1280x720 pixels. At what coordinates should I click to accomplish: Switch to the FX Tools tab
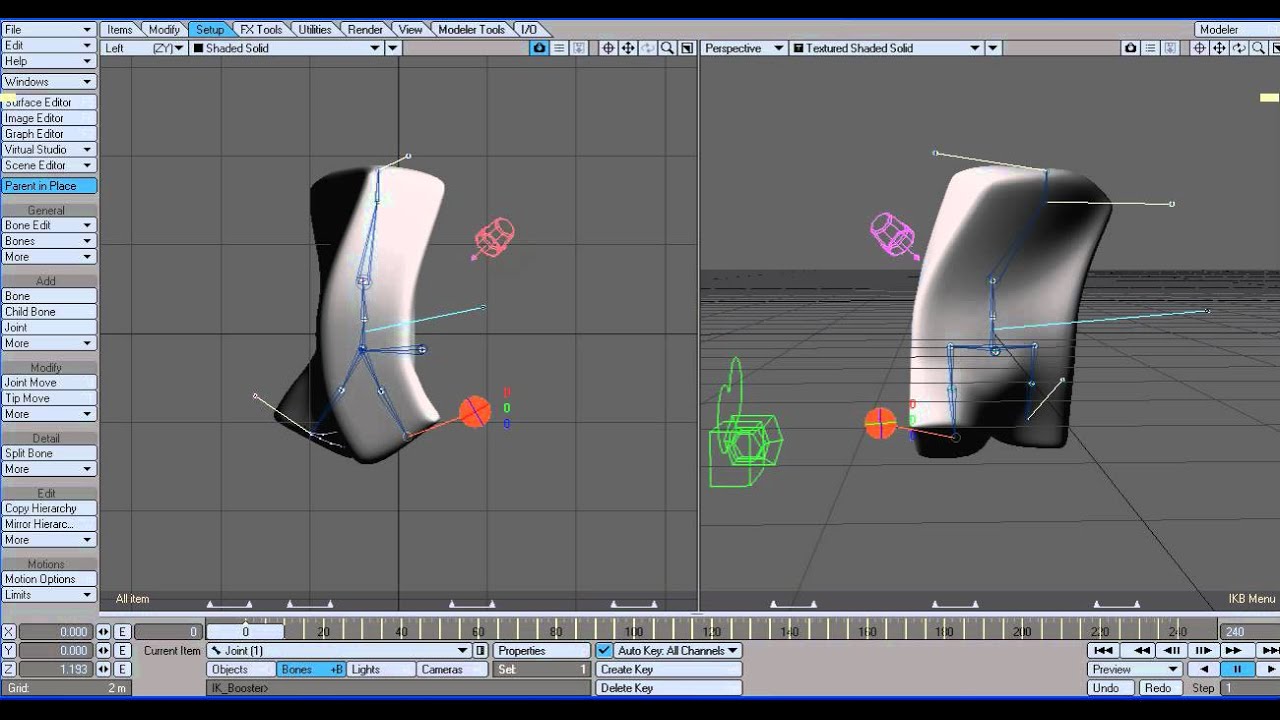pos(261,30)
